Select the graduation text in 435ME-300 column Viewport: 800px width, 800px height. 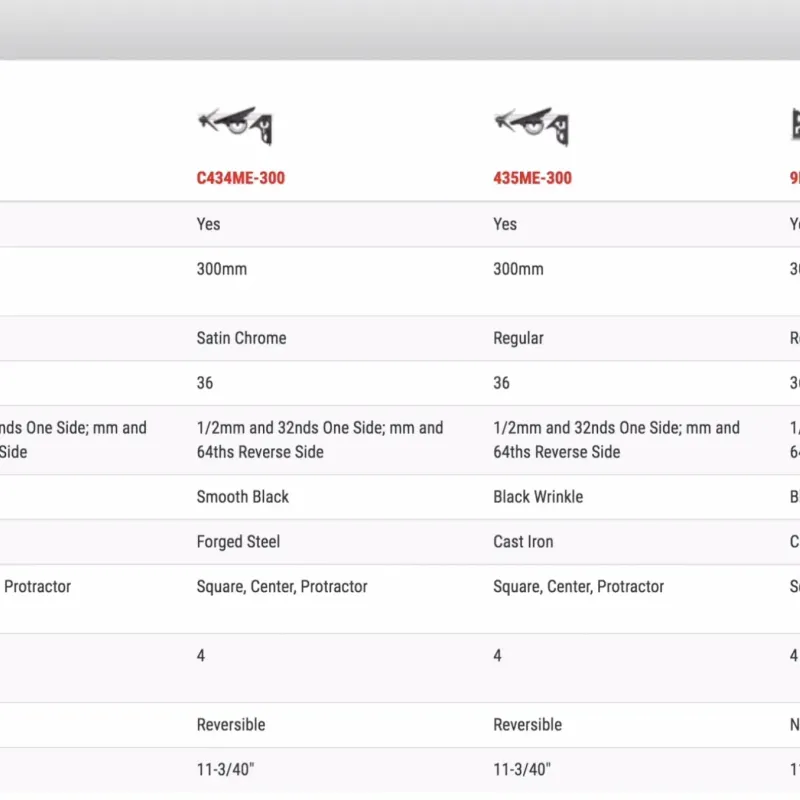coord(616,440)
